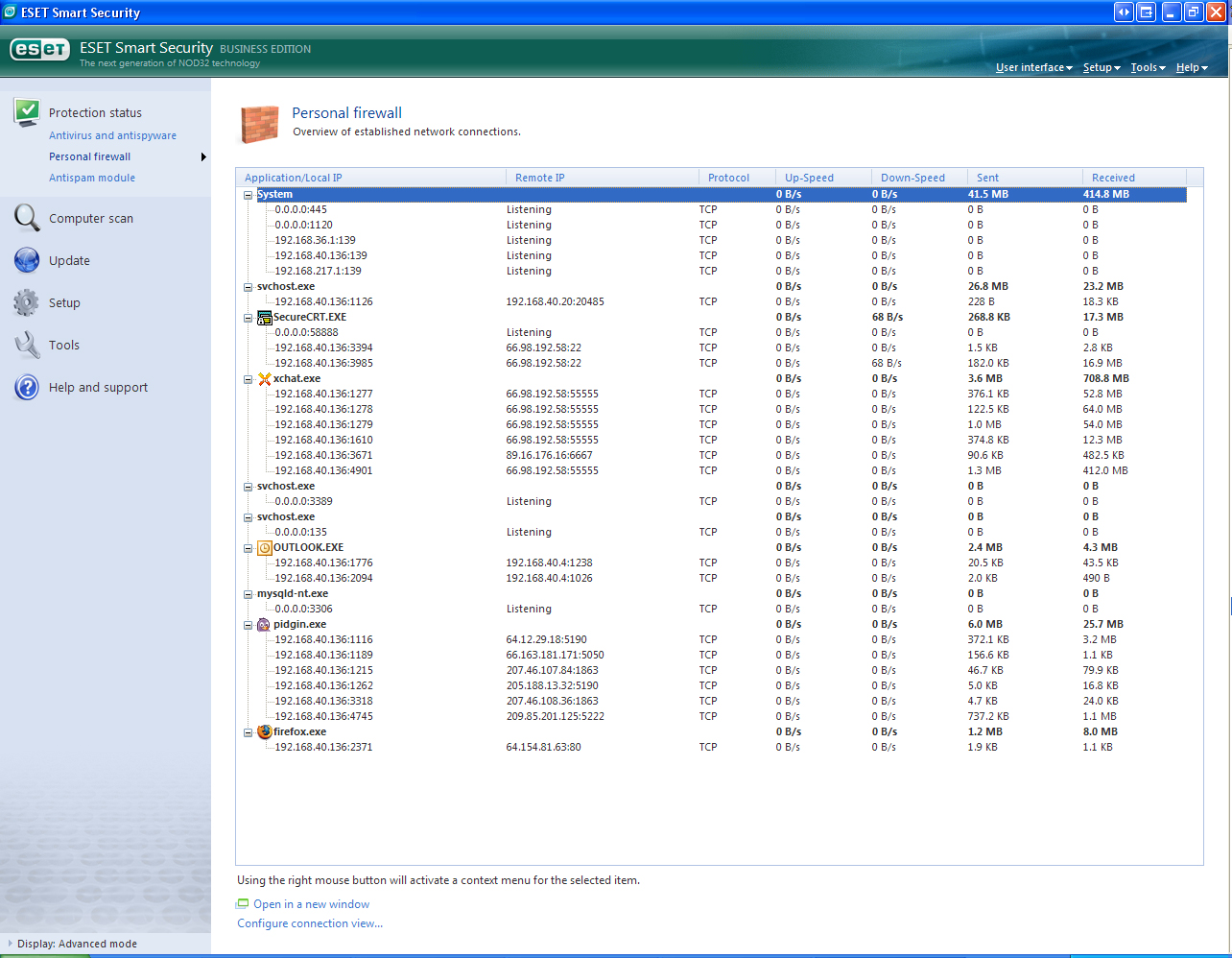This screenshot has height=958, width=1232.
Task: Select Antivirus and antispyware in sidebar
Action: coord(112,135)
